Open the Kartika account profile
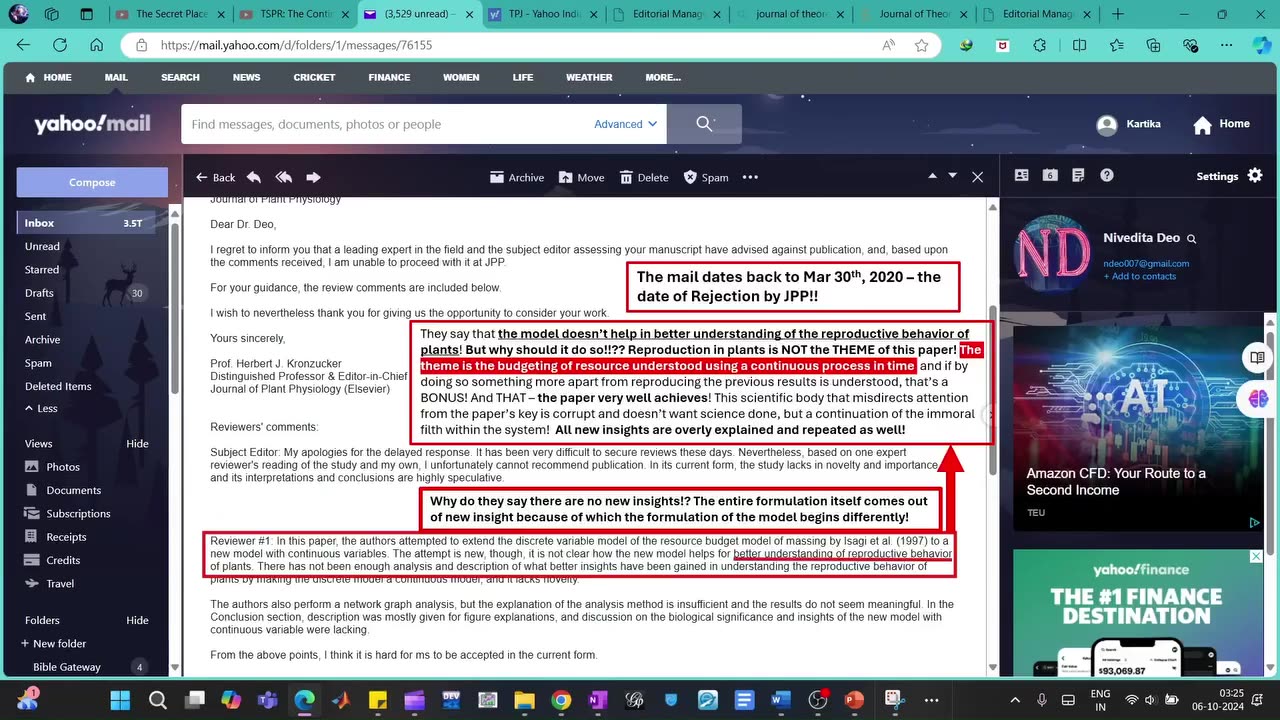 (x=1129, y=124)
